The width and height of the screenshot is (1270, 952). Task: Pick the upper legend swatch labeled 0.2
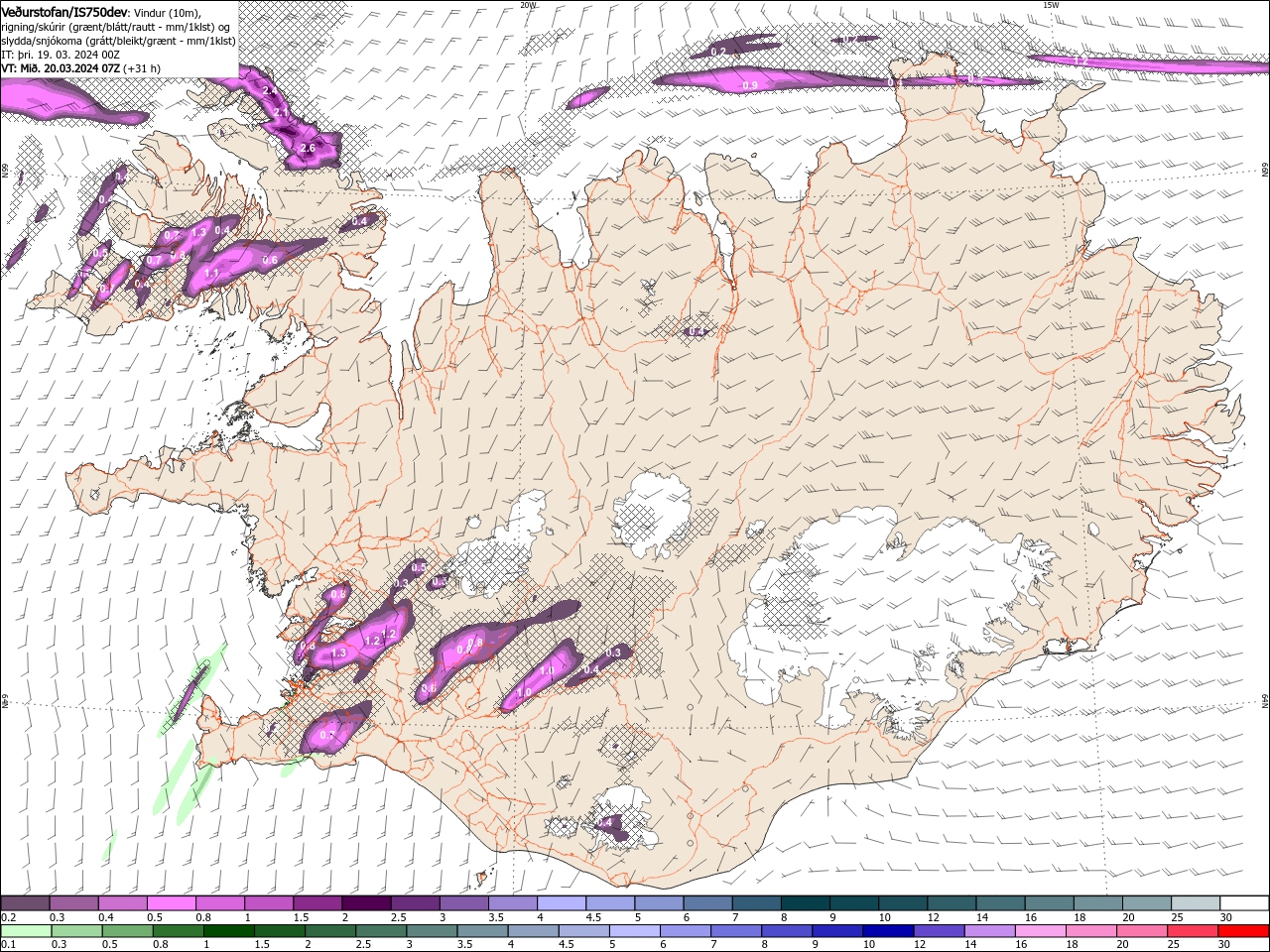tap(25, 903)
